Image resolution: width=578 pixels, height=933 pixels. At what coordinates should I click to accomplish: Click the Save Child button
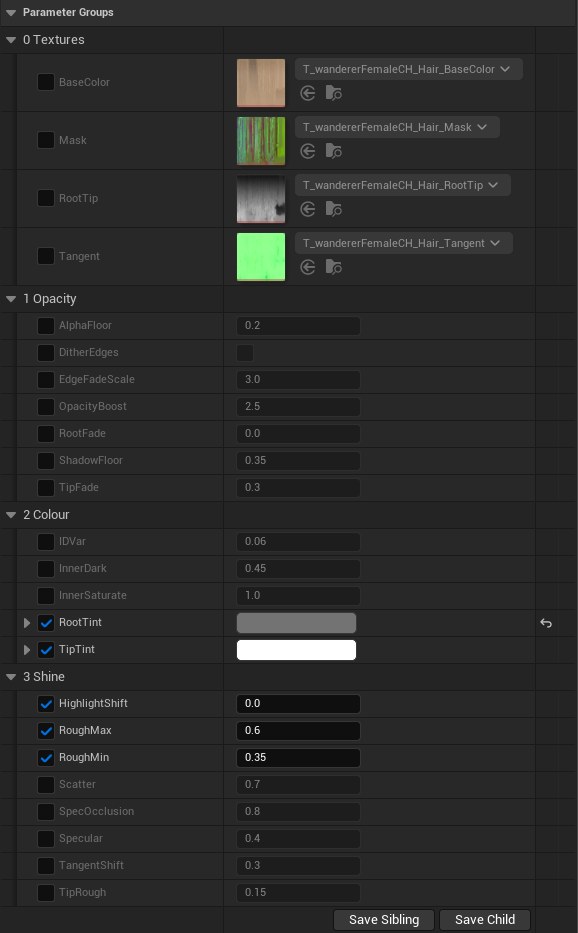pos(485,919)
